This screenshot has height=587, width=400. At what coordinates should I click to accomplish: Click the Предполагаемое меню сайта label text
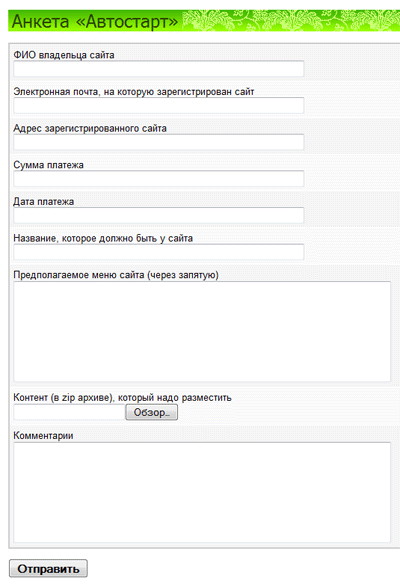click(x=116, y=275)
